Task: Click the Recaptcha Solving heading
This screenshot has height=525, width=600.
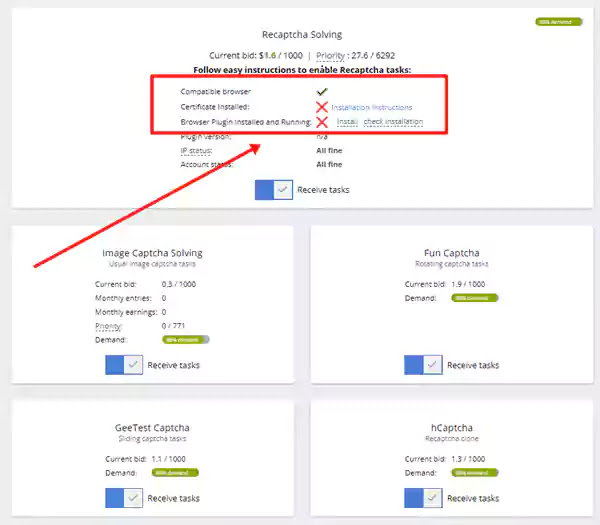Action: pos(302,34)
